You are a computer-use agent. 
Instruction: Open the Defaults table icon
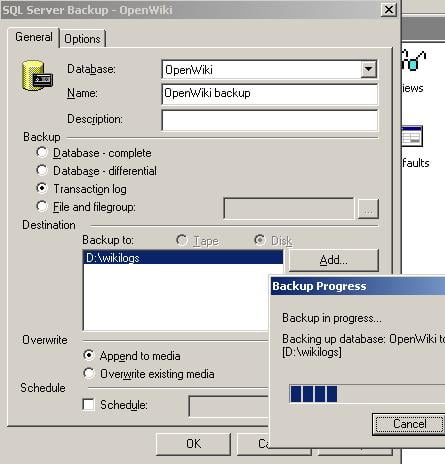pos(412,136)
